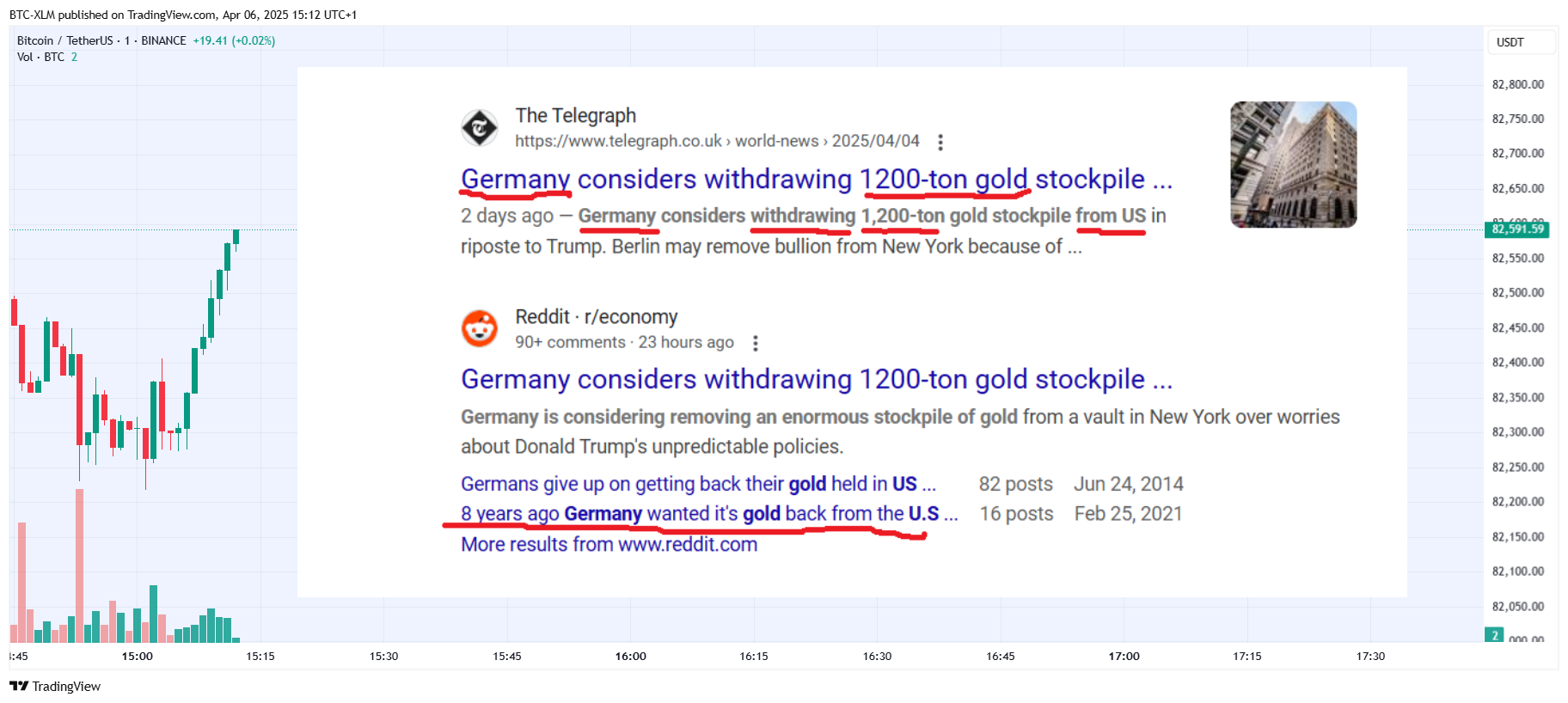Click the 82,800.00 price scale label
Image resolution: width=1568 pixels, height=703 pixels.
pos(1518,84)
